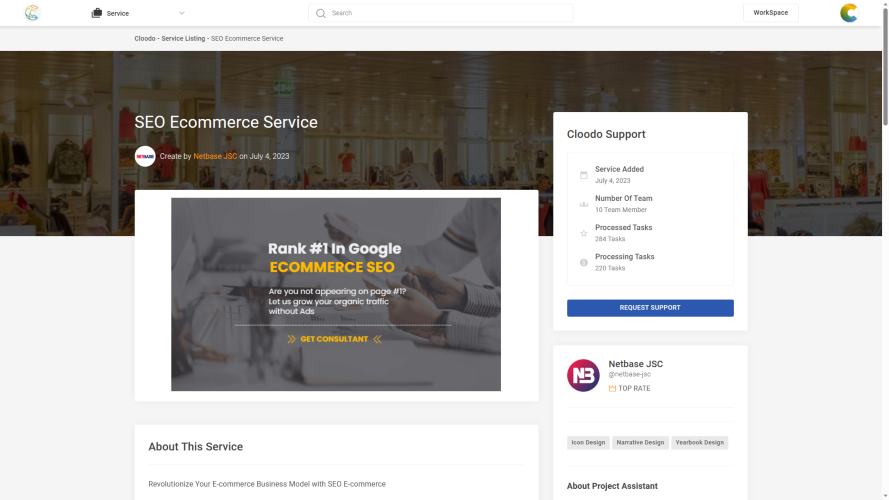Click the Netbase JSC NB logo

[583, 375]
